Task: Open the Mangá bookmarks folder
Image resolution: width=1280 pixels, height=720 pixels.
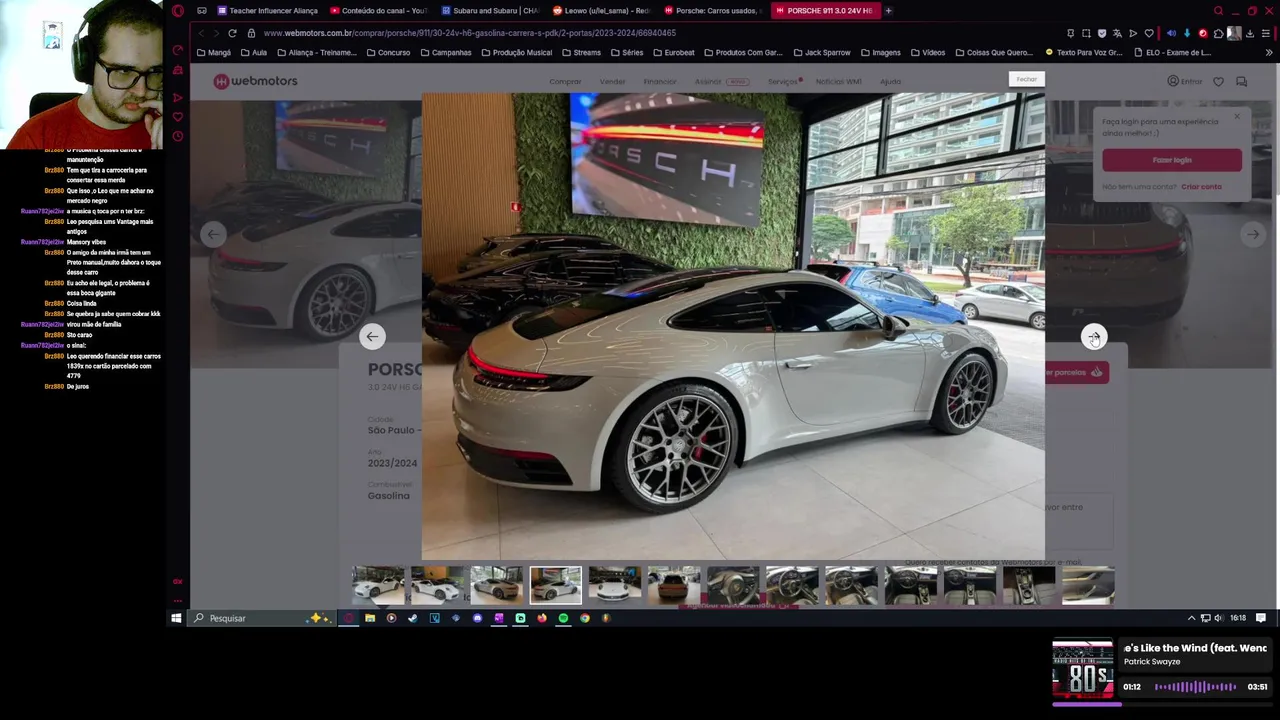Action: point(214,52)
